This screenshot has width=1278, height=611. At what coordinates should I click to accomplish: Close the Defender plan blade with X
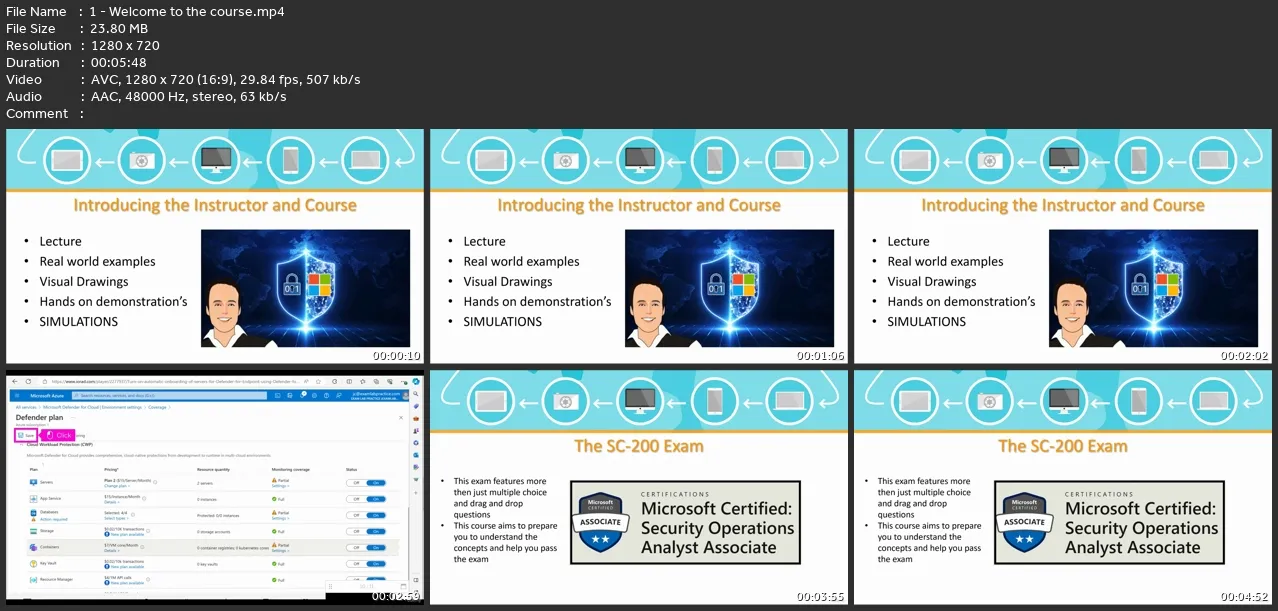(401, 417)
